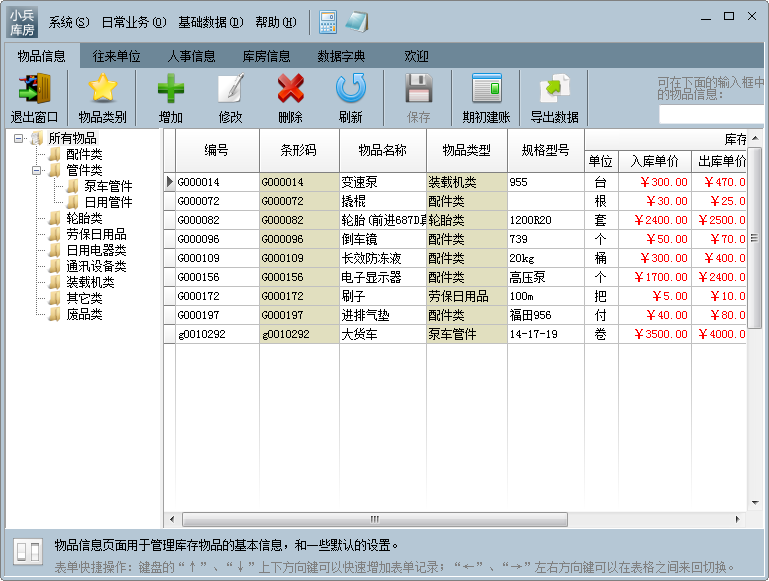Click the vertical scrollbar thumb
Image resolution: width=769 pixels, height=581 pixels.
point(755,237)
